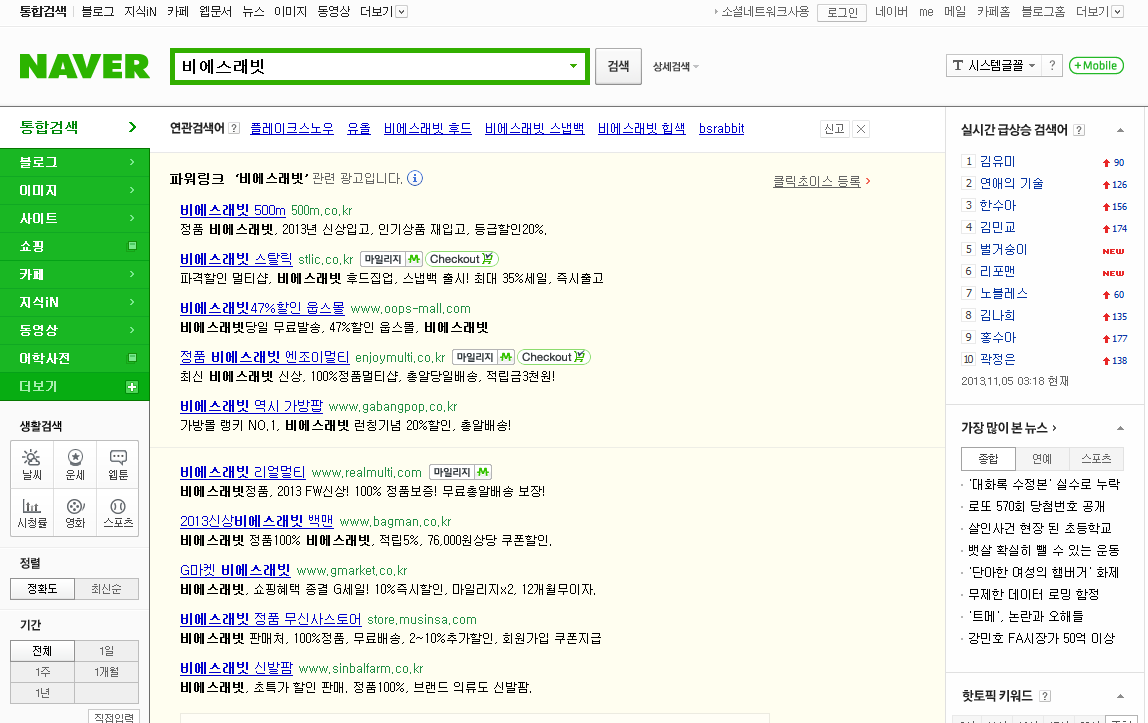The image size is (1148, 723).
Task: Open news headline 로또 570회 당첨번호 공개
Action: point(1036,506)
